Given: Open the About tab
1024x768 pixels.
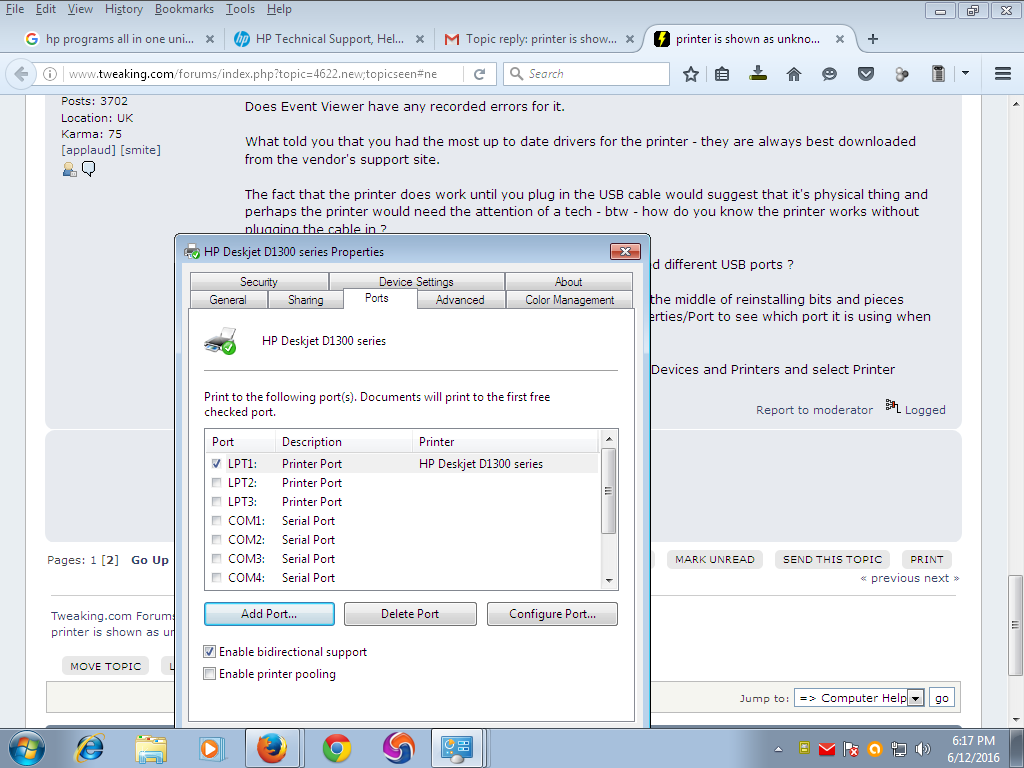Looking at the screenshot, I should point(568,281).
